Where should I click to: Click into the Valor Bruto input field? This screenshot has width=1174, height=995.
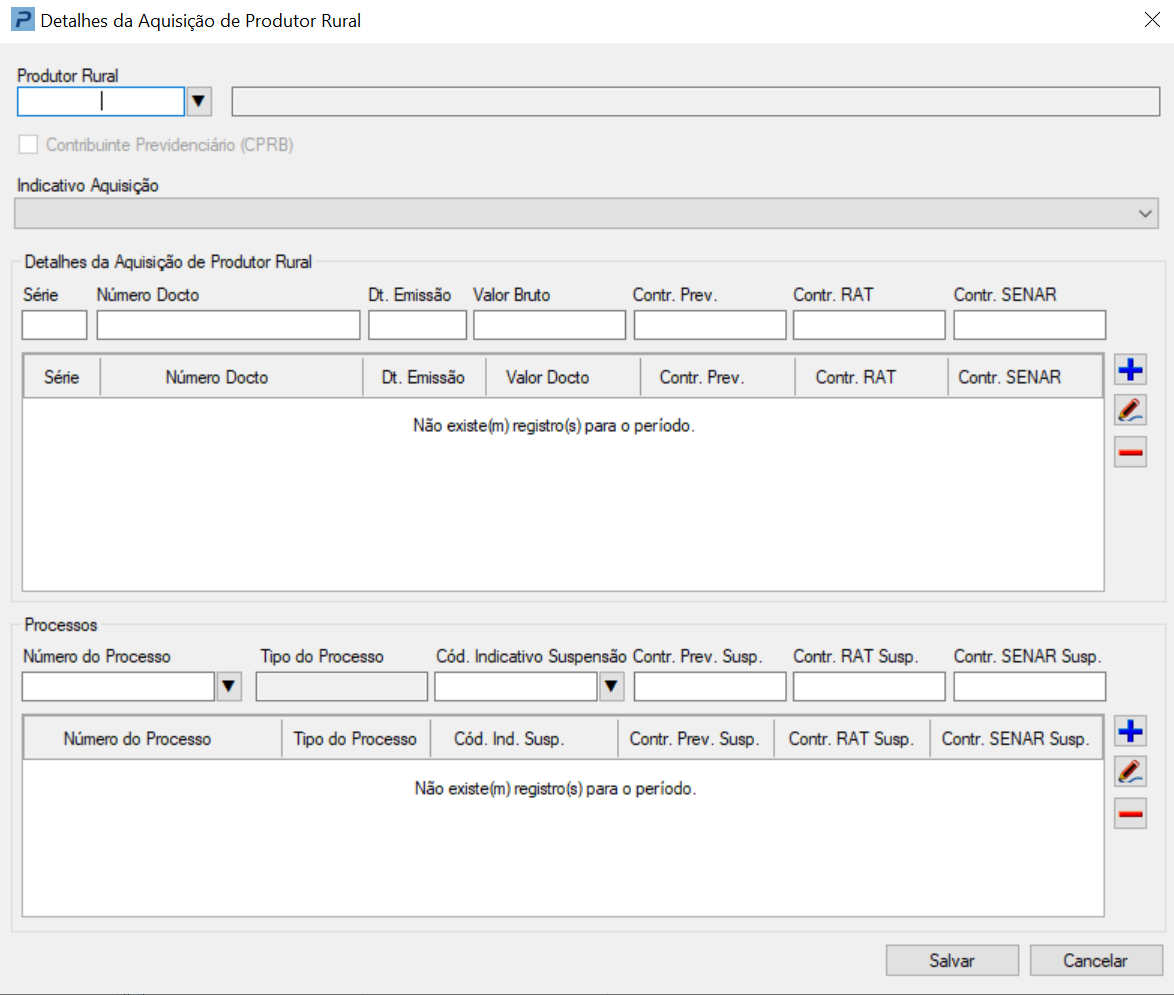click(549, 325)
